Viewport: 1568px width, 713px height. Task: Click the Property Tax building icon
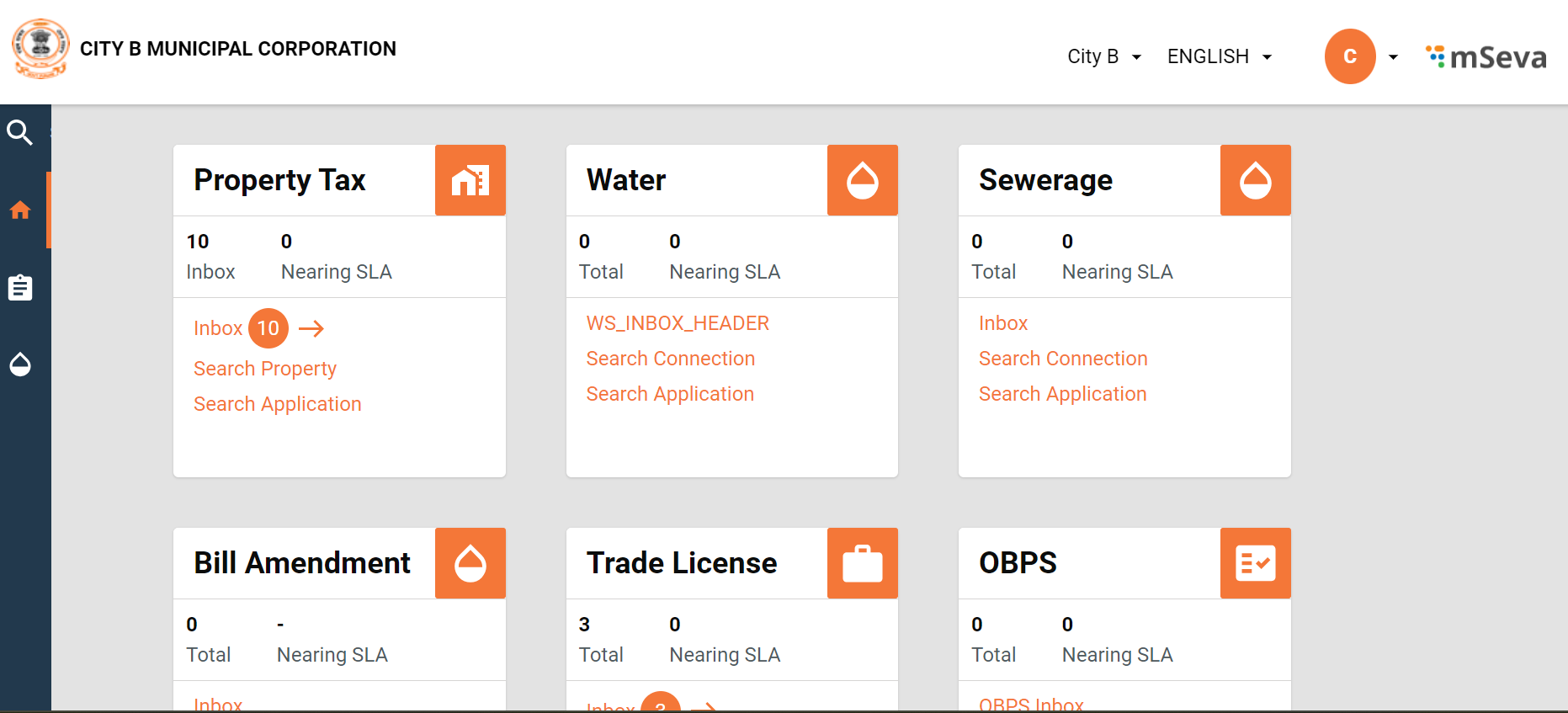coord(470,180)
